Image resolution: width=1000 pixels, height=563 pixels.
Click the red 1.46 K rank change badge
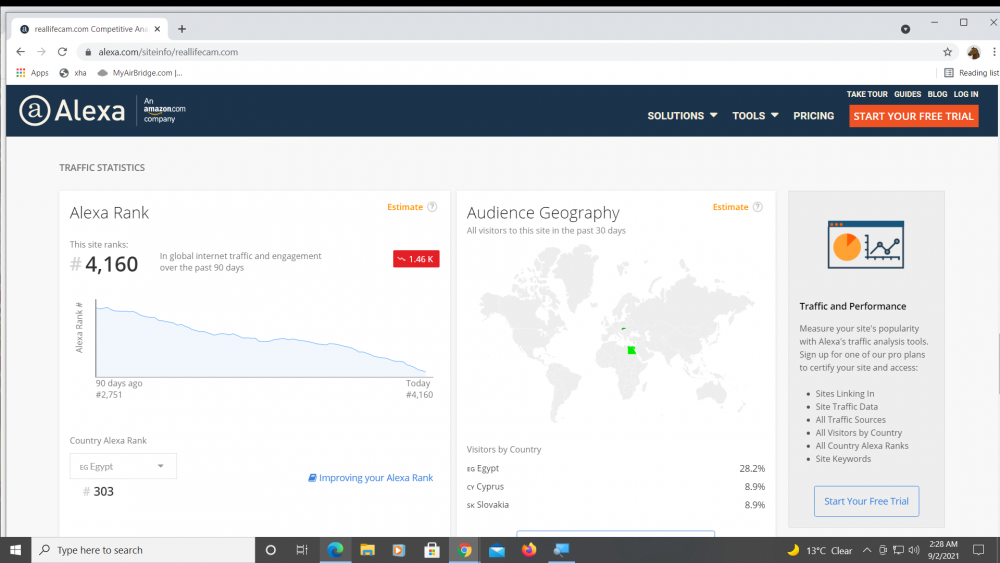[x=416, y=259]
